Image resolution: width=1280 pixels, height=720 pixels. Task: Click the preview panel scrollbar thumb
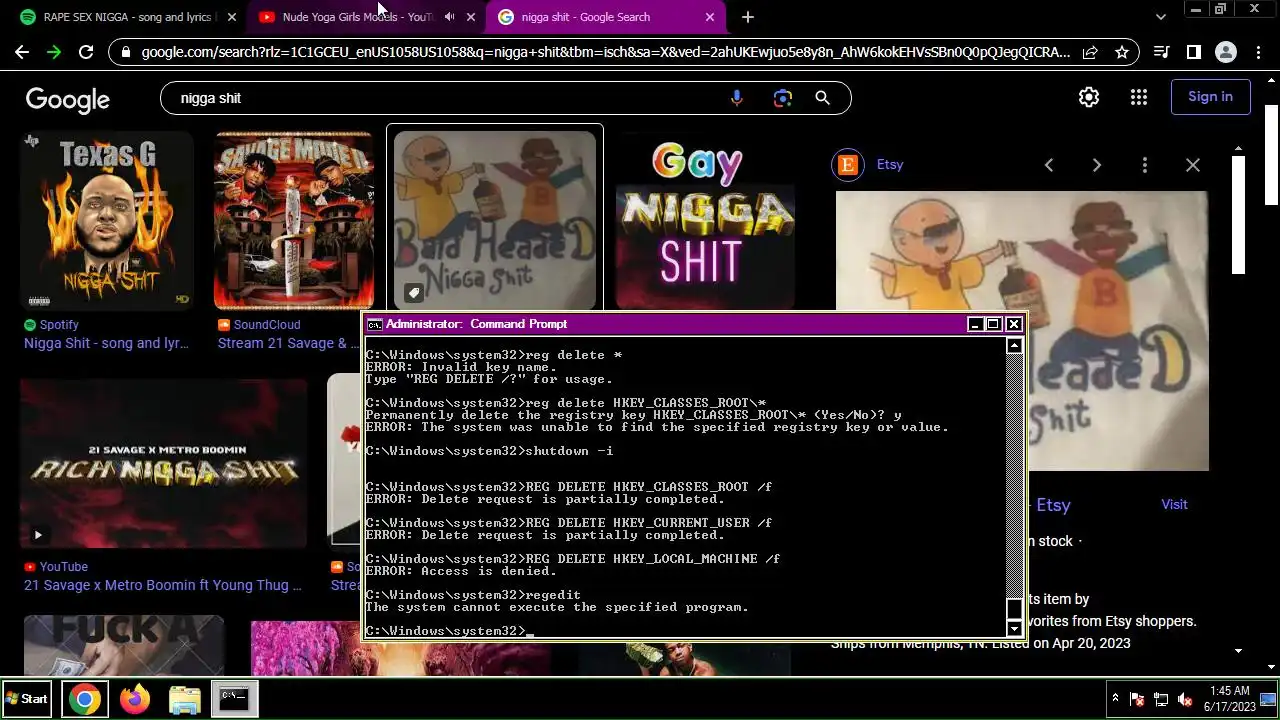coord(1239,213)
